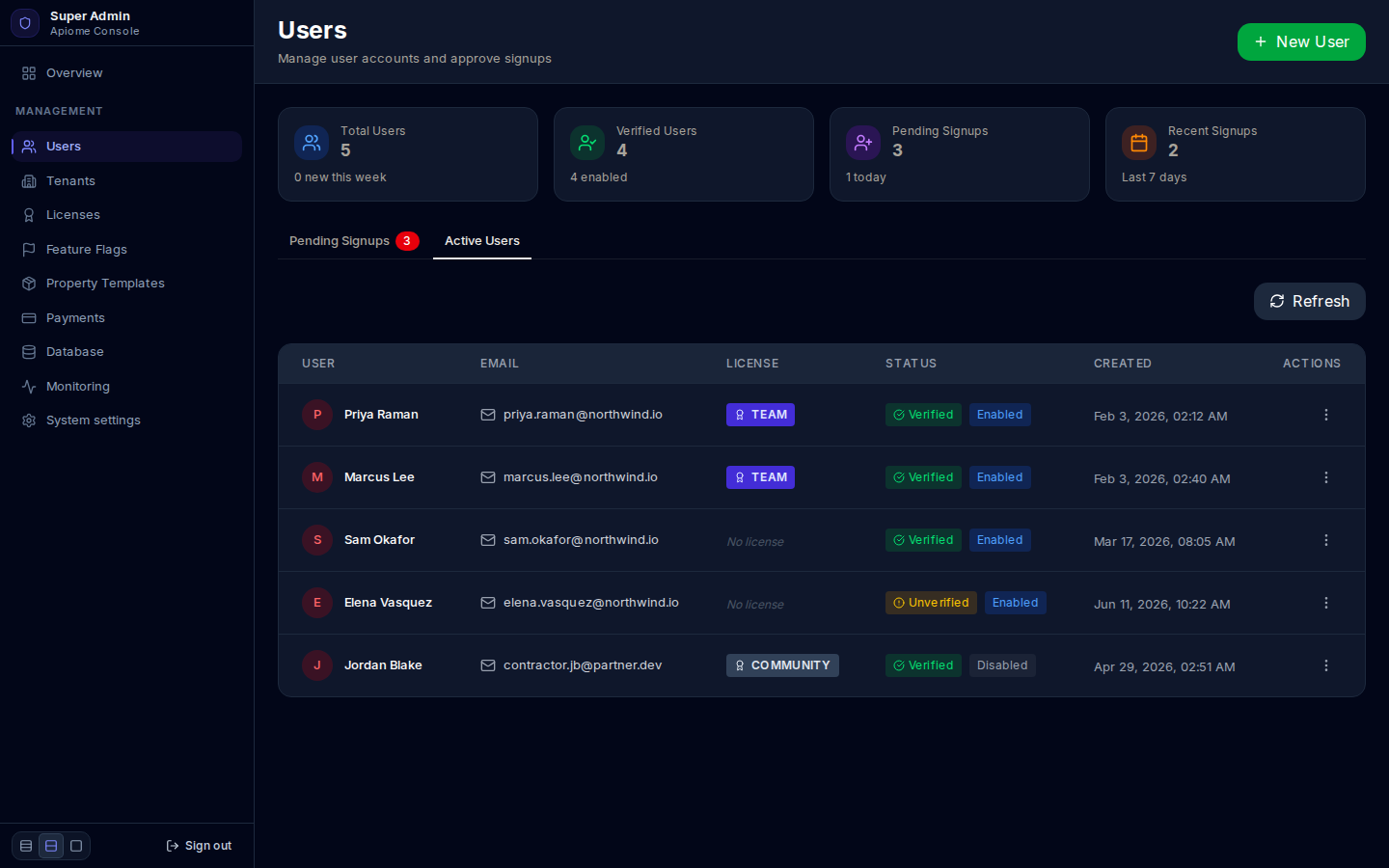This screenshot has height=868, width=1389.
Task: Open actions menu for Sam Okafor
Action: coord(1326,540)
